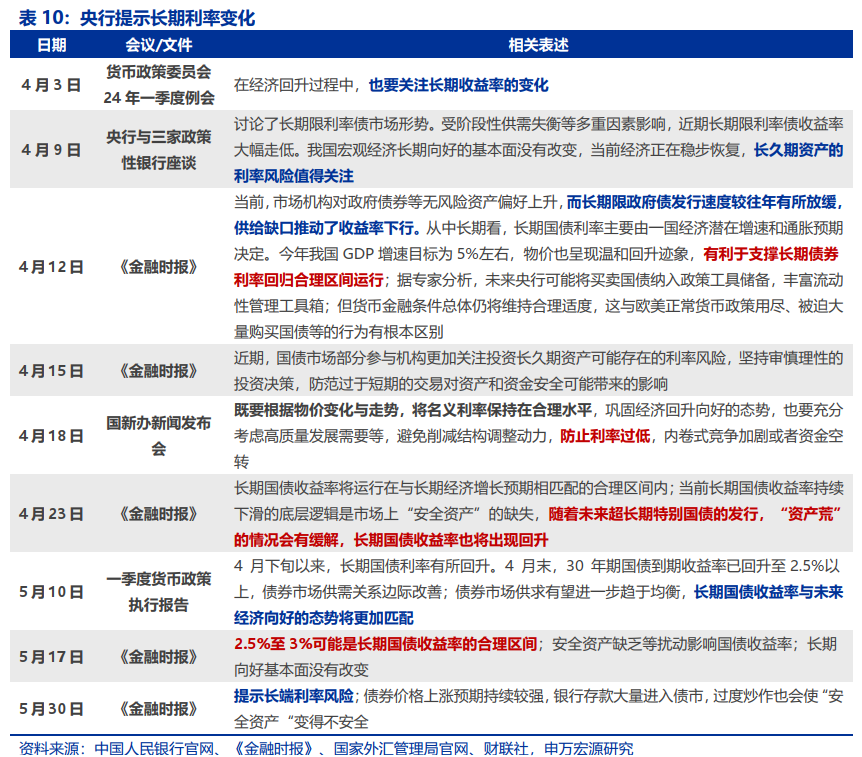Click the blue phrase 经济向好的态势将更加匹配
This screenshot has height=757, width=862.
[323, 618]
